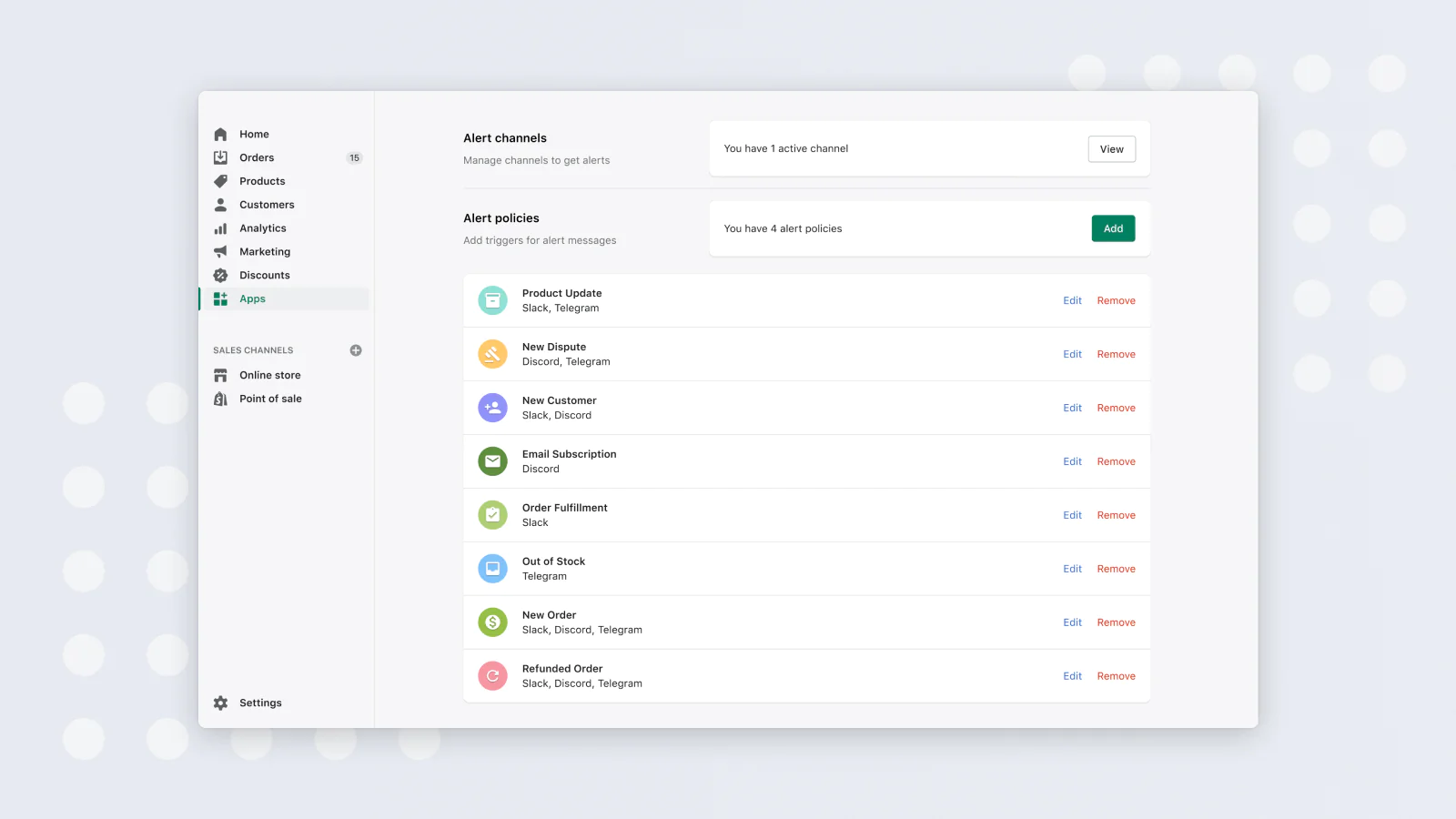Click the New Dispute gavel icon

click(x=492, y=354)
